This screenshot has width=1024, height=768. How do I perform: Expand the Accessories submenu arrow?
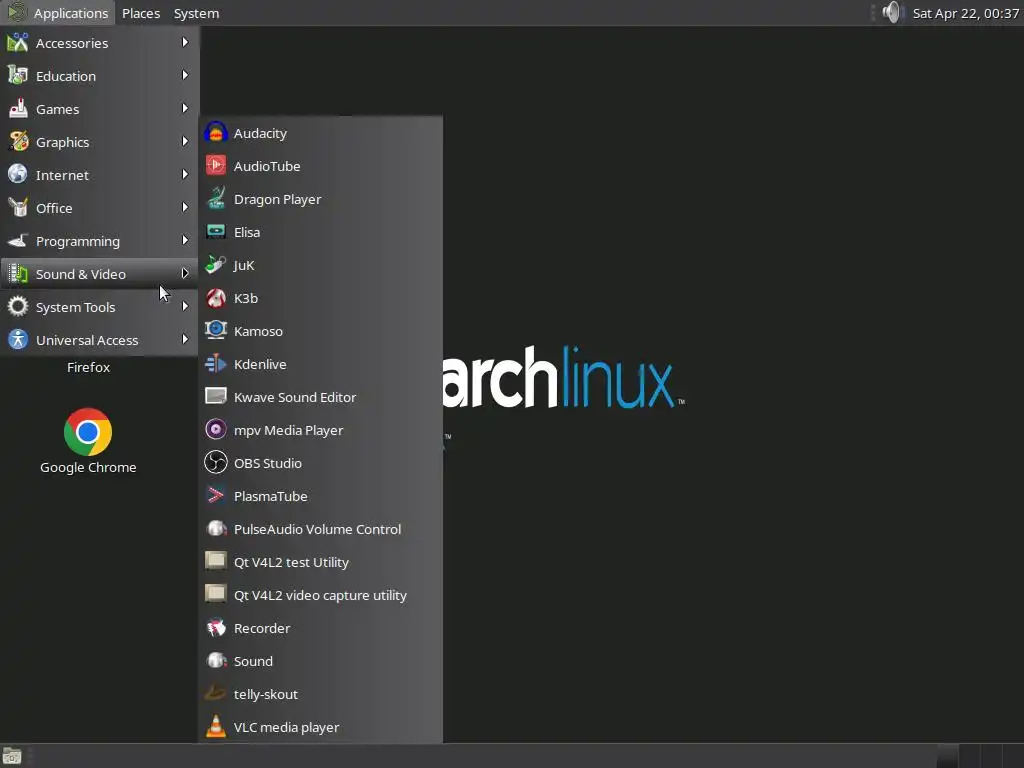click(x=185, y=42)
